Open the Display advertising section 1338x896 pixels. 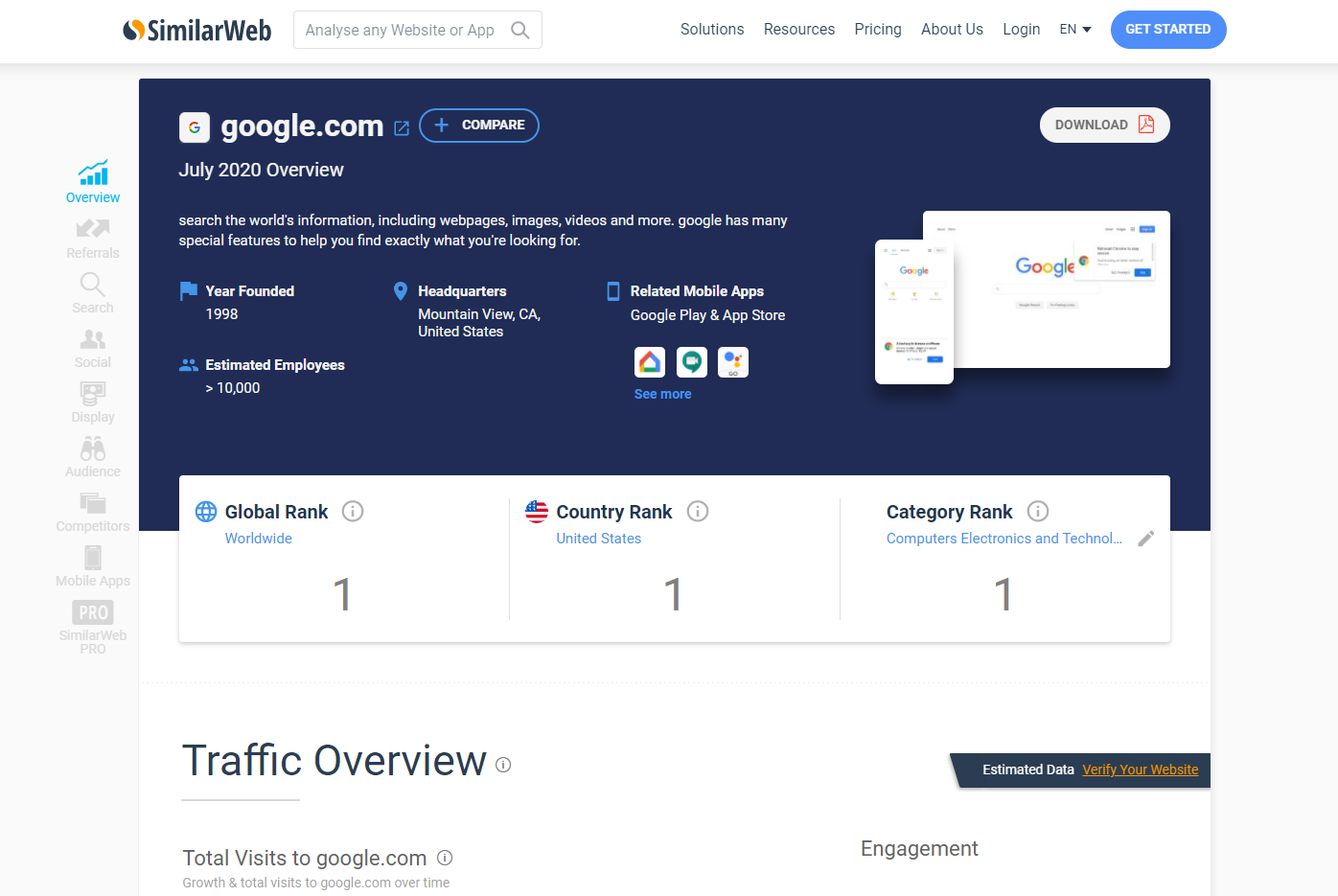[92, 402]
